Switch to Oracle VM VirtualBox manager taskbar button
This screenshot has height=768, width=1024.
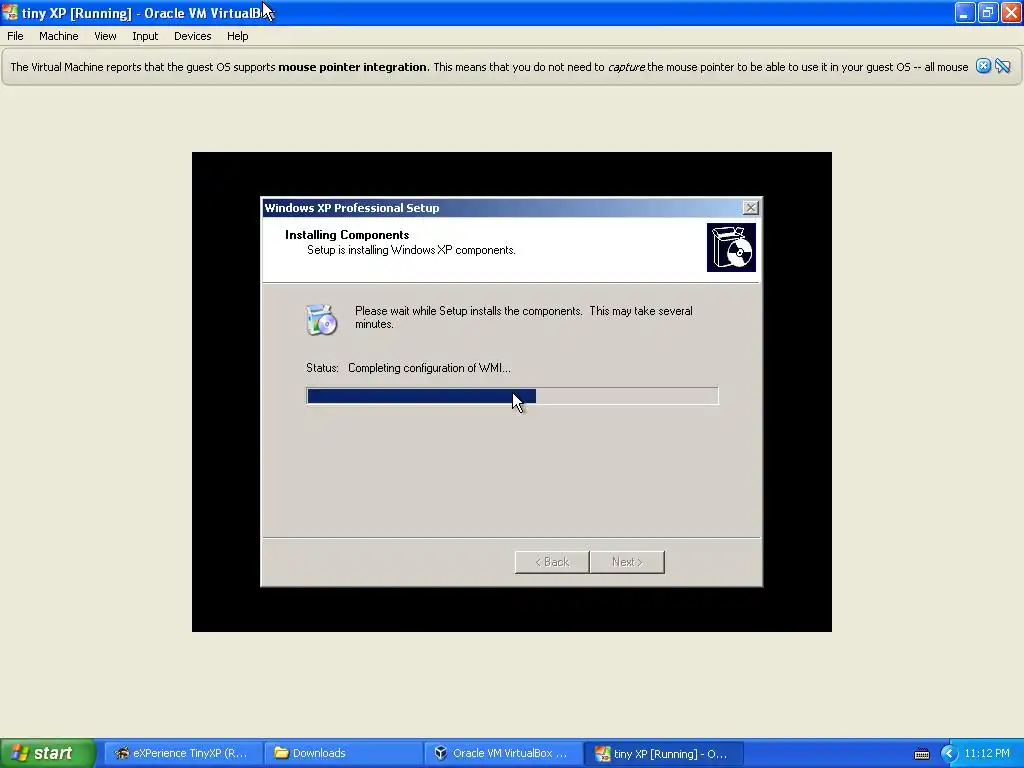[503, 753]
